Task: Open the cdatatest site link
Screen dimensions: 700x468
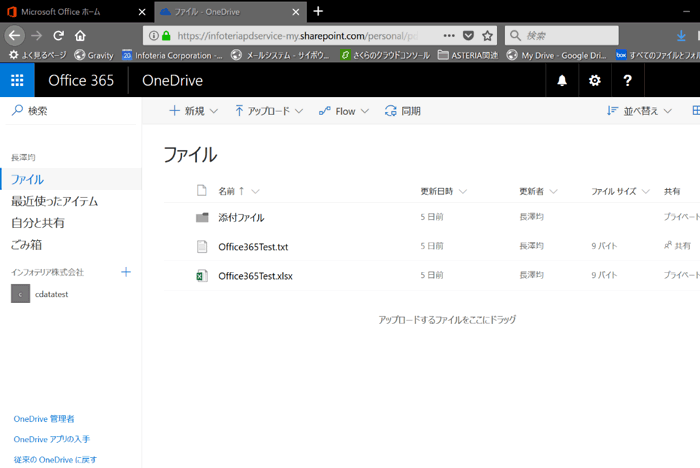Action: 51,294
